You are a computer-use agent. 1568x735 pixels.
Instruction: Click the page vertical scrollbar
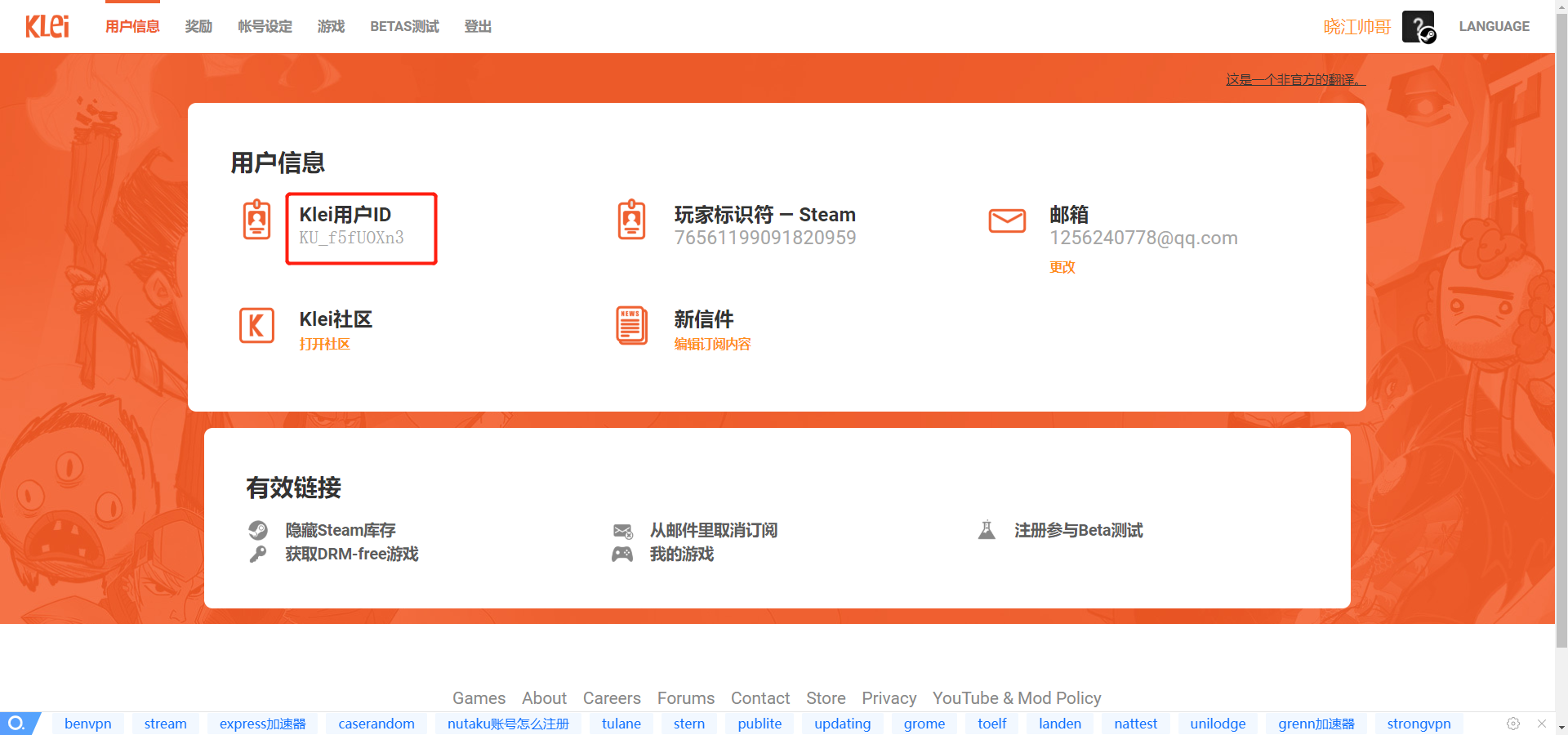(x=1561, y=327)
